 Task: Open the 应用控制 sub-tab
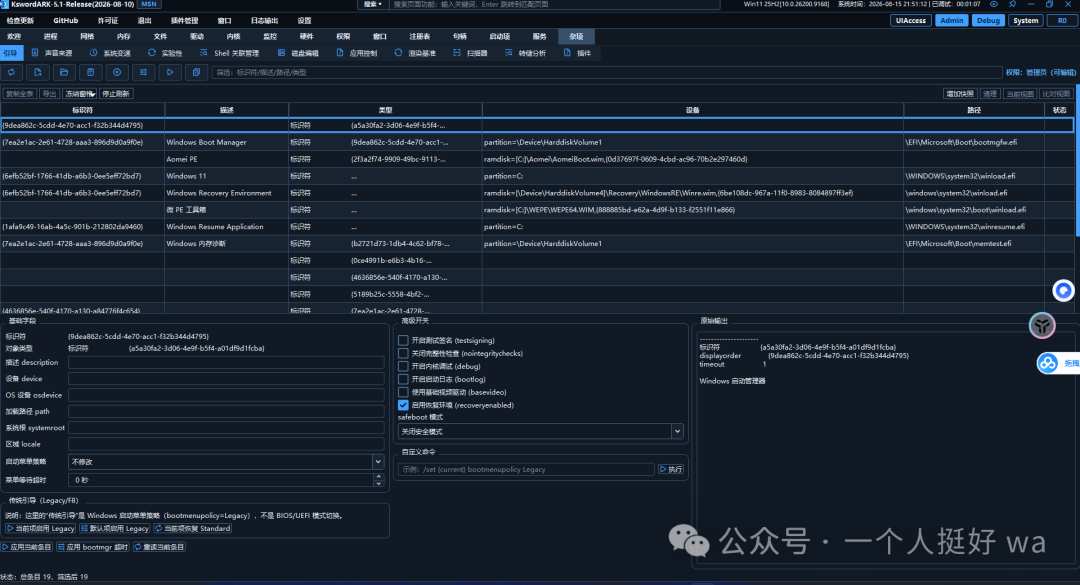tap(357, 53)
